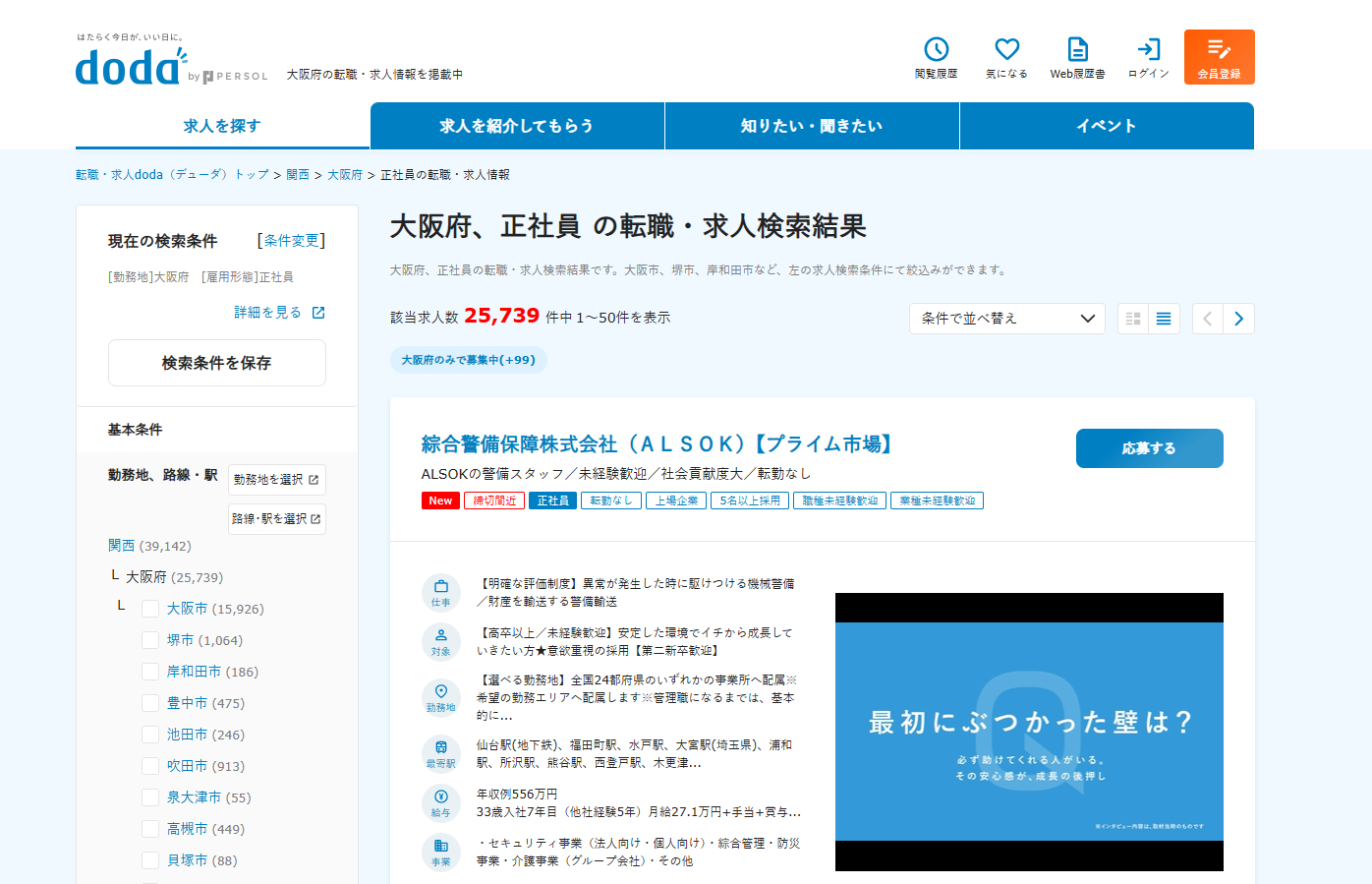1372x884 pixels.
Task: Check the 岸和田市 (186) checkbox
Action: [x=150, y=672]
